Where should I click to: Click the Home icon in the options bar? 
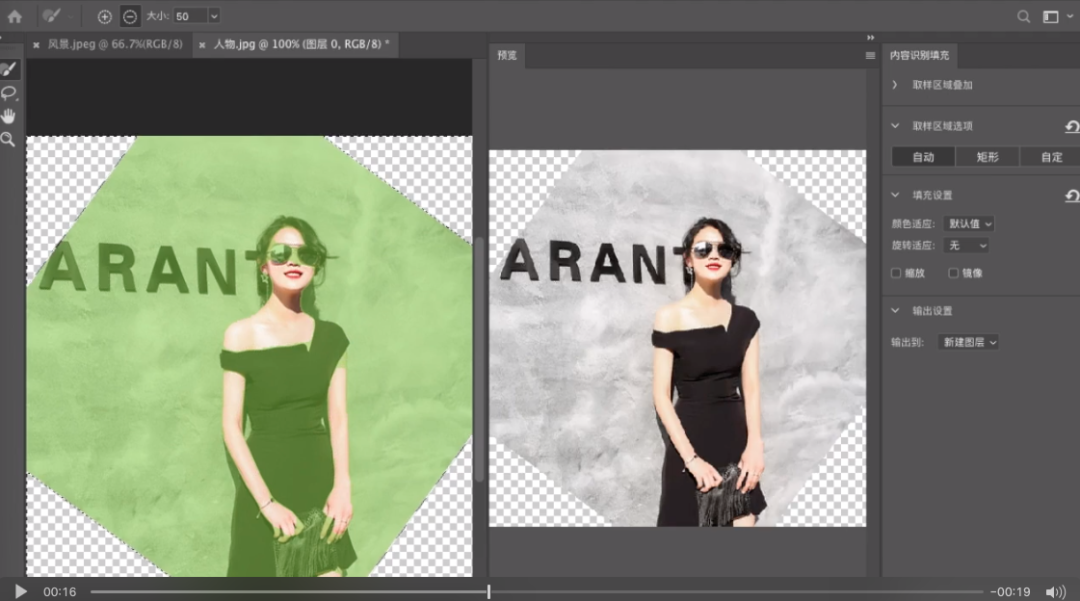point(15,16)
